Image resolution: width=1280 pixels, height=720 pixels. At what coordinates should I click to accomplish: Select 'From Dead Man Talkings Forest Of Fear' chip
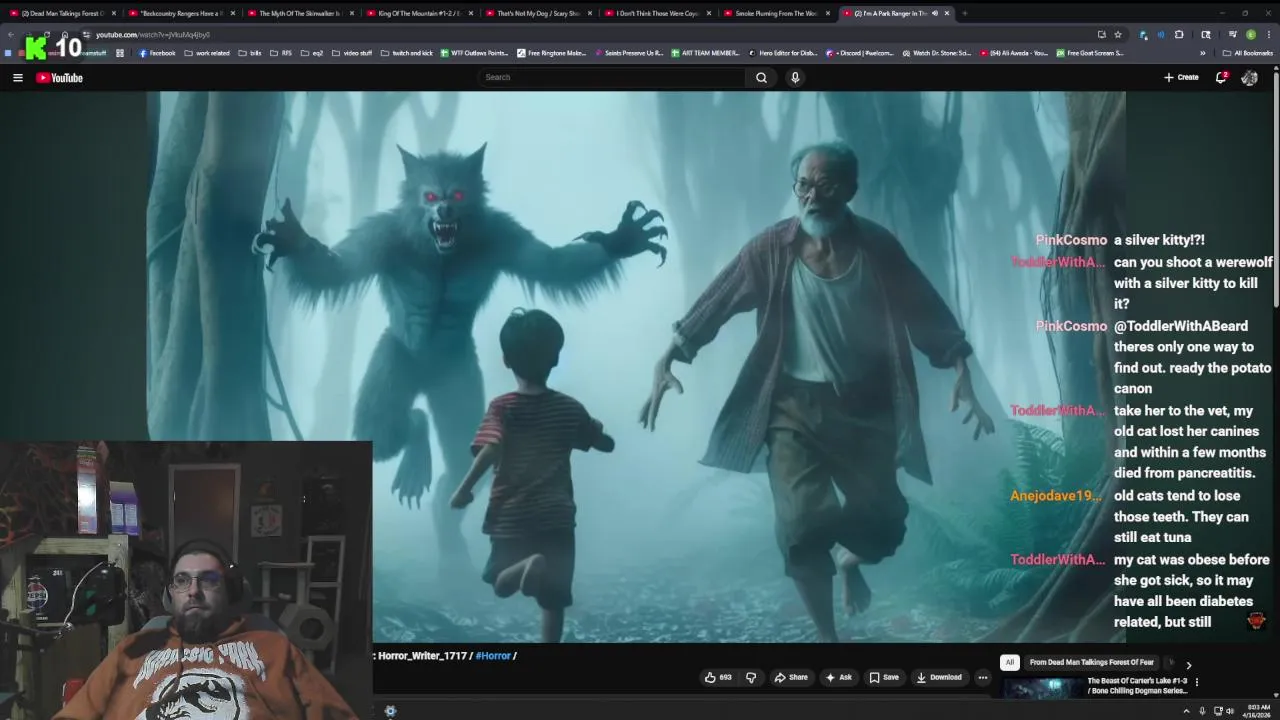[x=1091, y=662]
